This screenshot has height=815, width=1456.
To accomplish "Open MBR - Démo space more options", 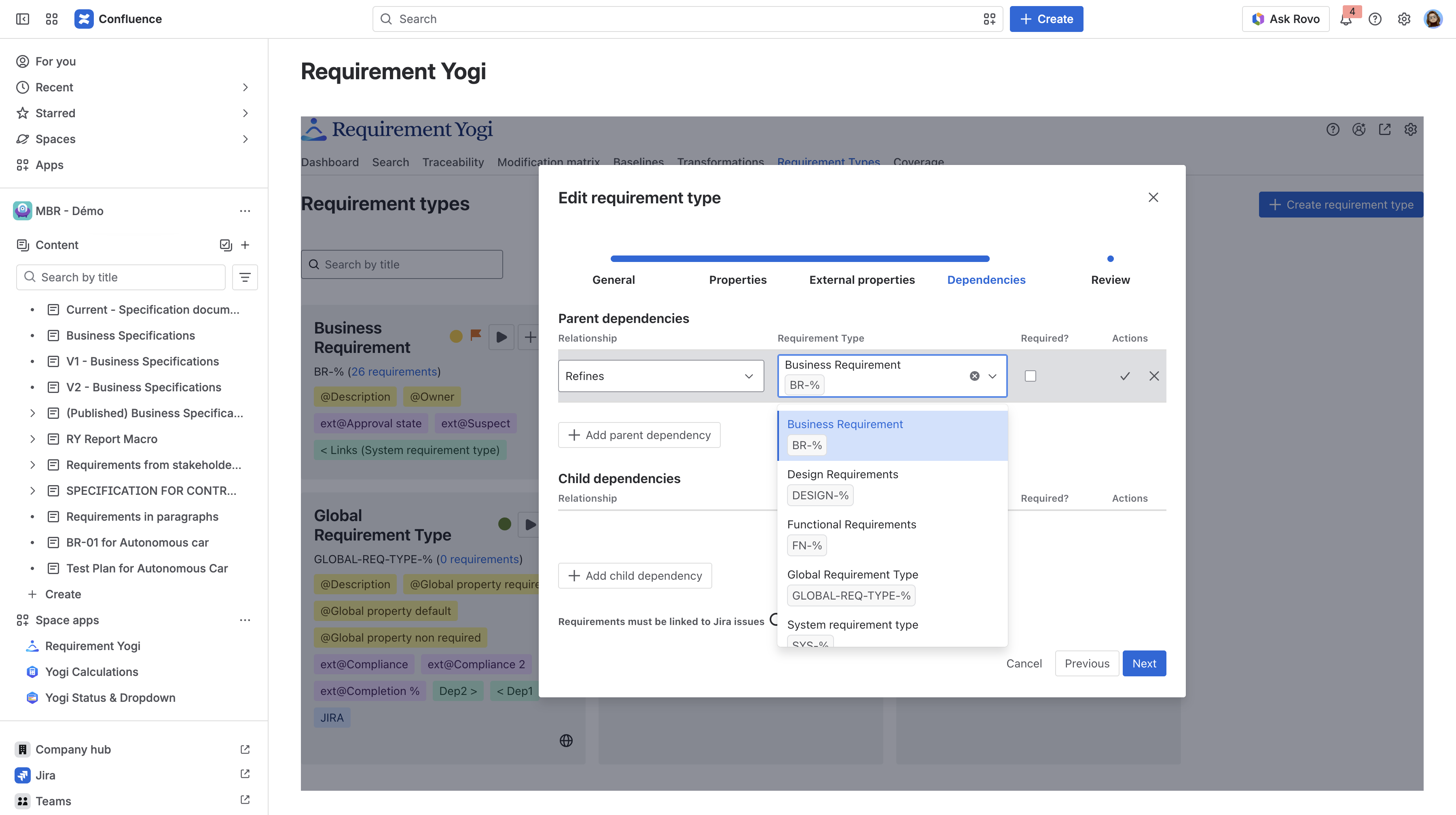I will point(245,211).
